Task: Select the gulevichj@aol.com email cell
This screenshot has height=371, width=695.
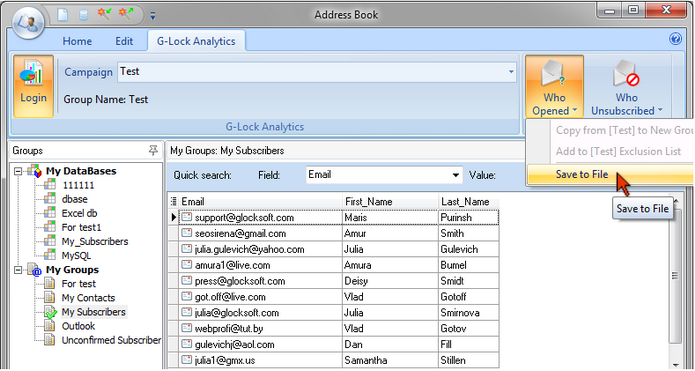Action: 261,344
